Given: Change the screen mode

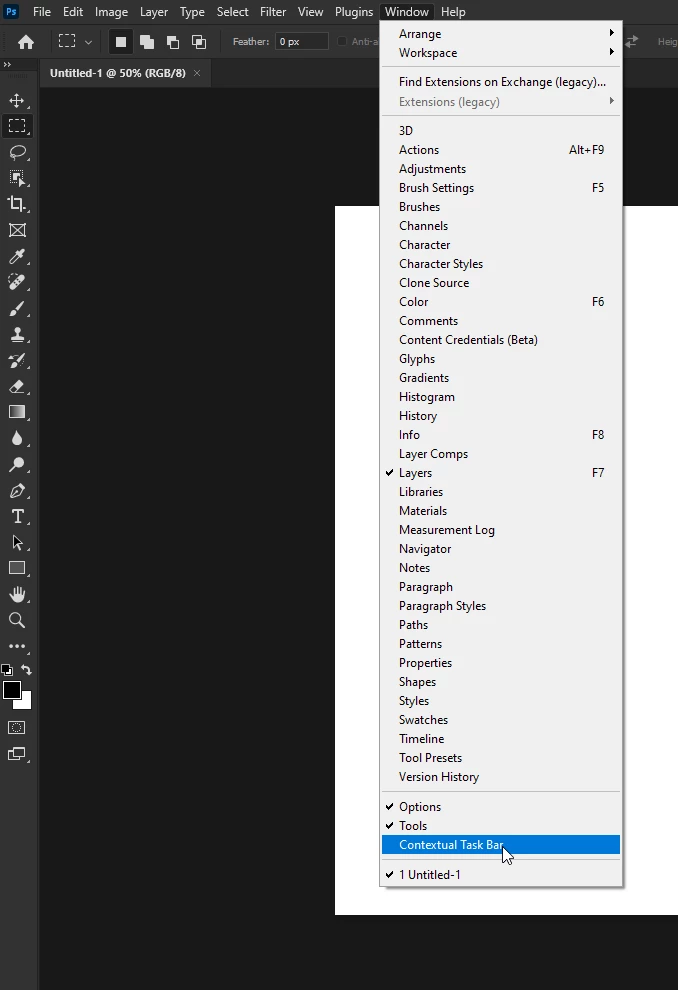Looking at the screenshot, I should point(17,754).
